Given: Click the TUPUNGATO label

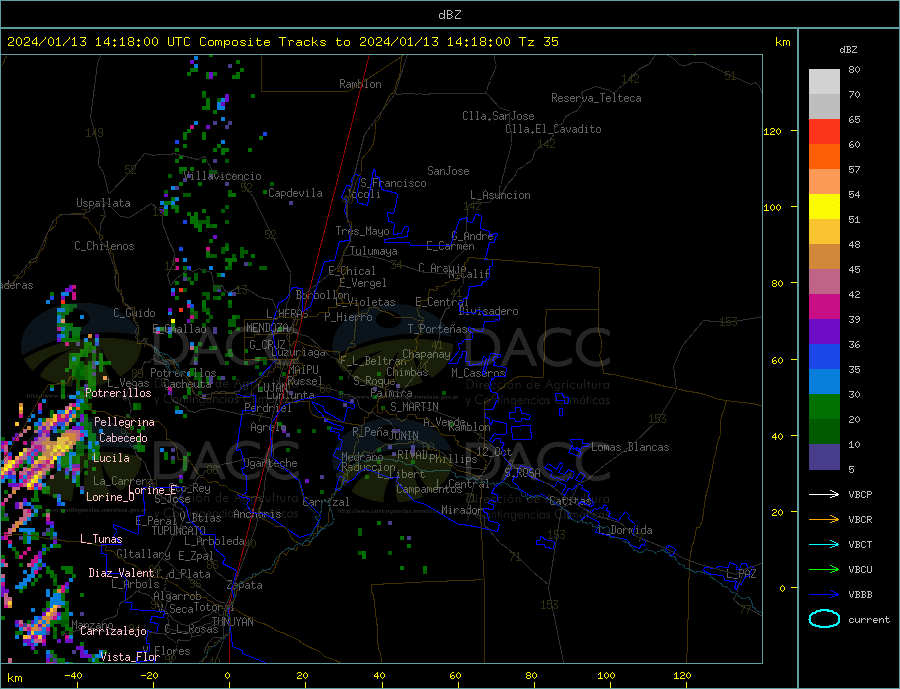Looking at the screenshot, I should pos(179,531).
